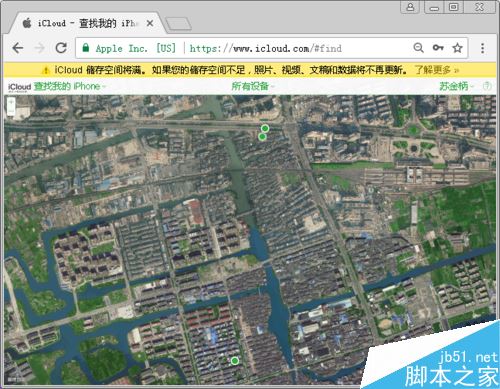
Task: Maximize the Chrome window
Action: (x=453, y=7)
